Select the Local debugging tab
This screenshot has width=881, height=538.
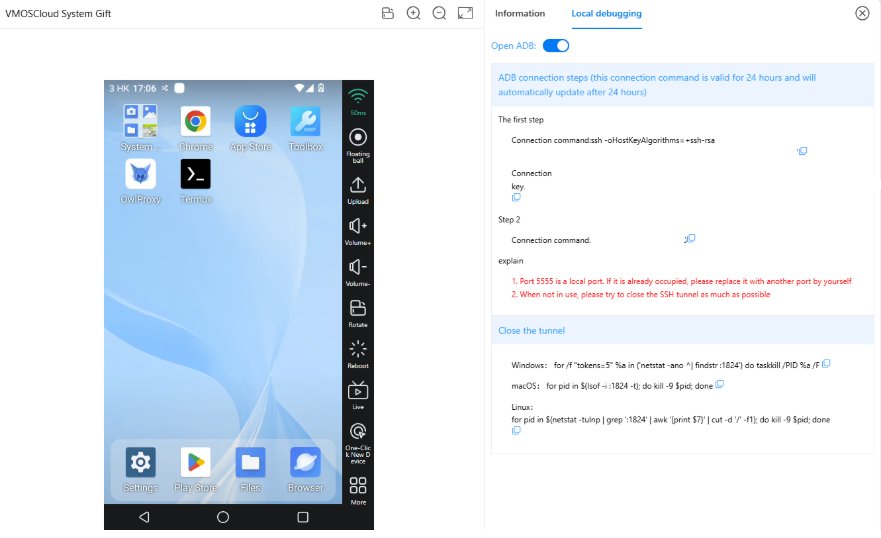tap(606, 14)
